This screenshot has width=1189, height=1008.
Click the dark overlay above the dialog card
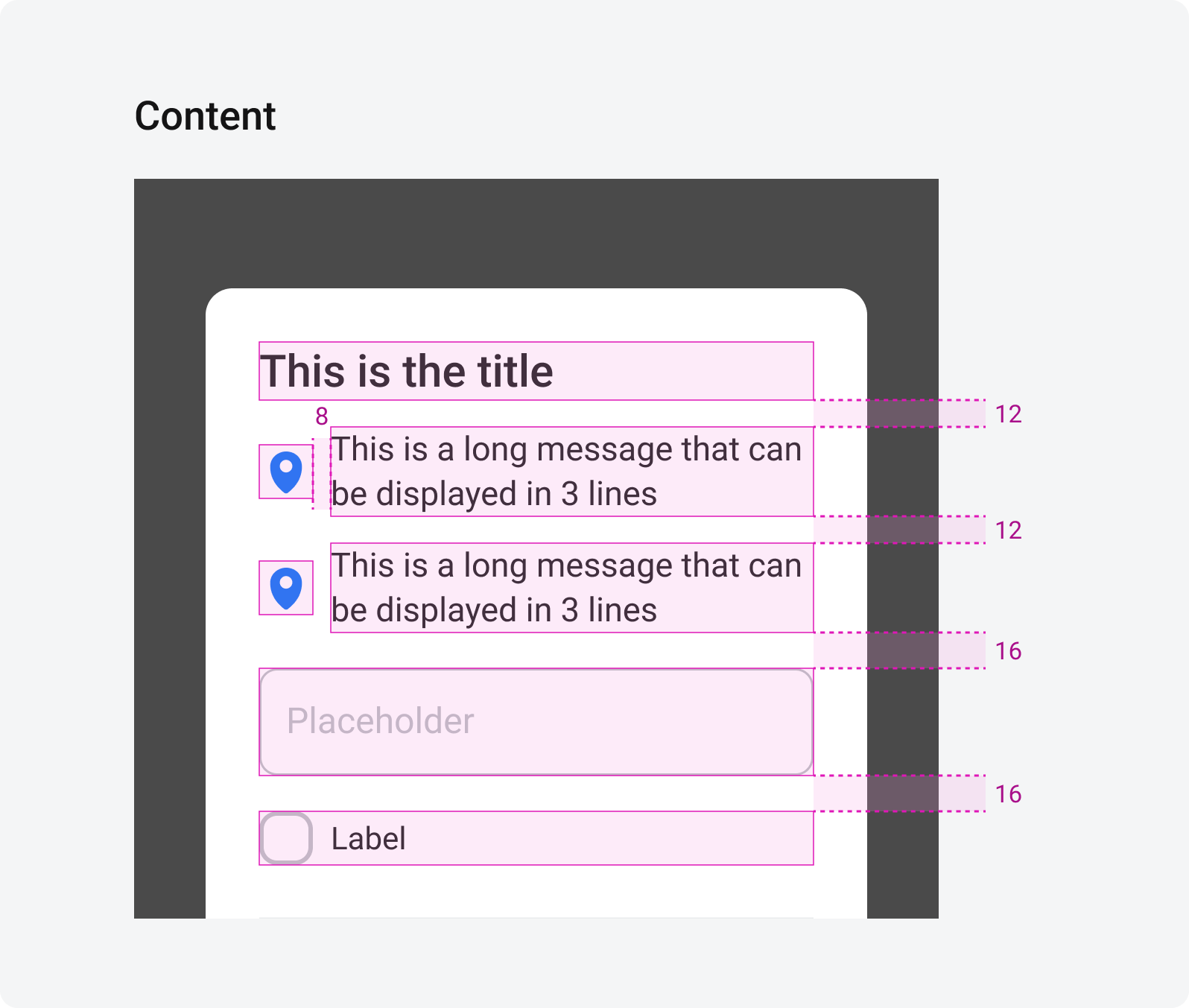pos(536,232)
